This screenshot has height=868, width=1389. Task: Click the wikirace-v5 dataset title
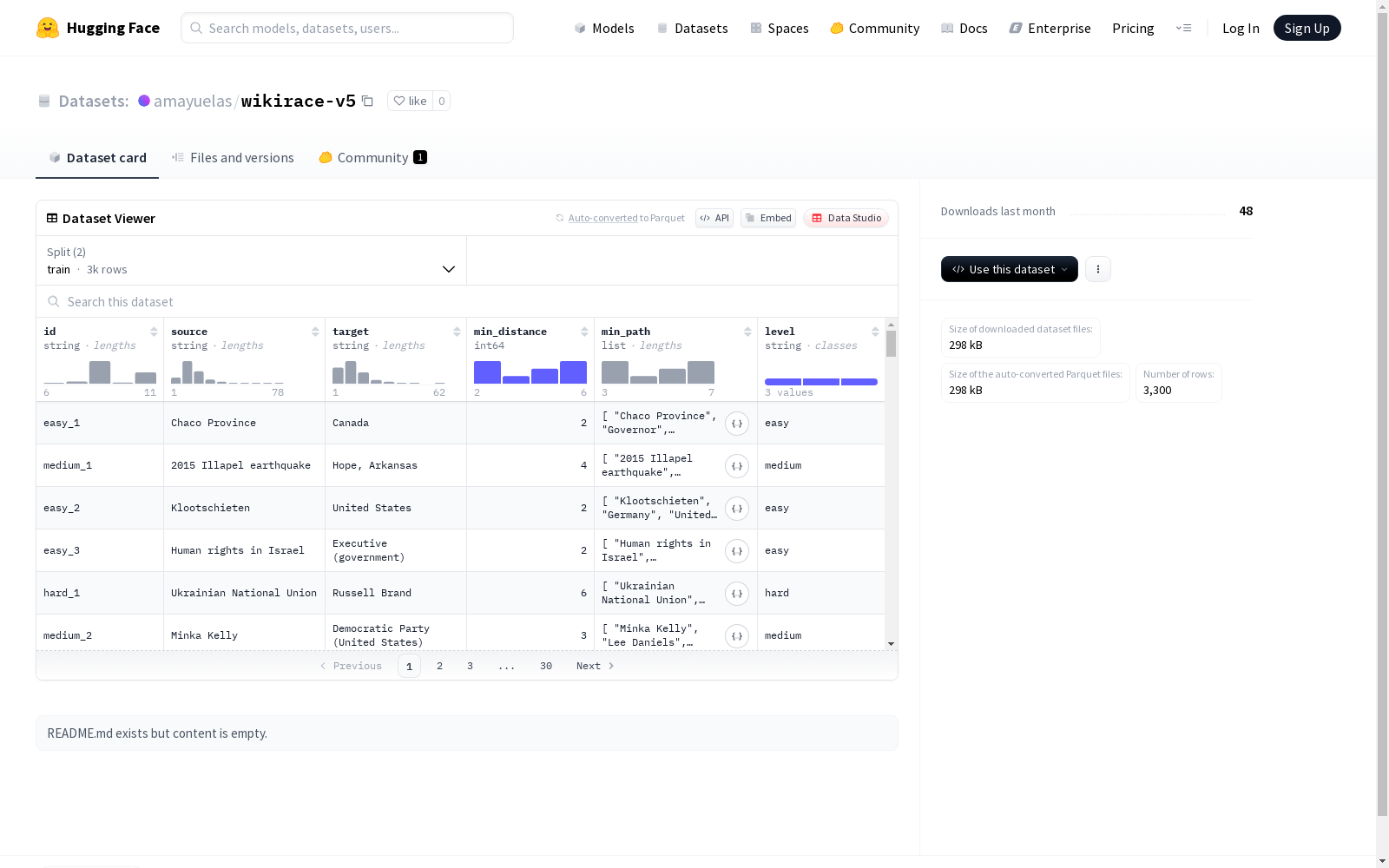tap(298, 101)
